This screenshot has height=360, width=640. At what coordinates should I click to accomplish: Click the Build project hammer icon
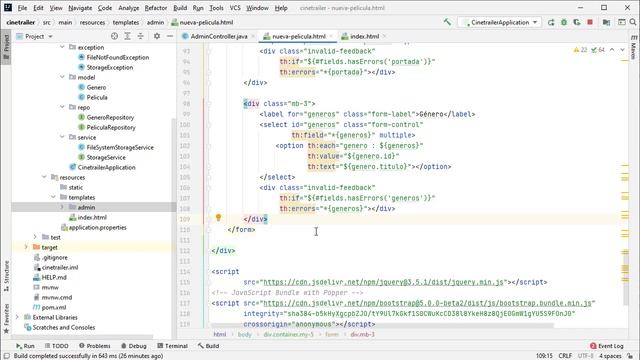click(447, 22)
